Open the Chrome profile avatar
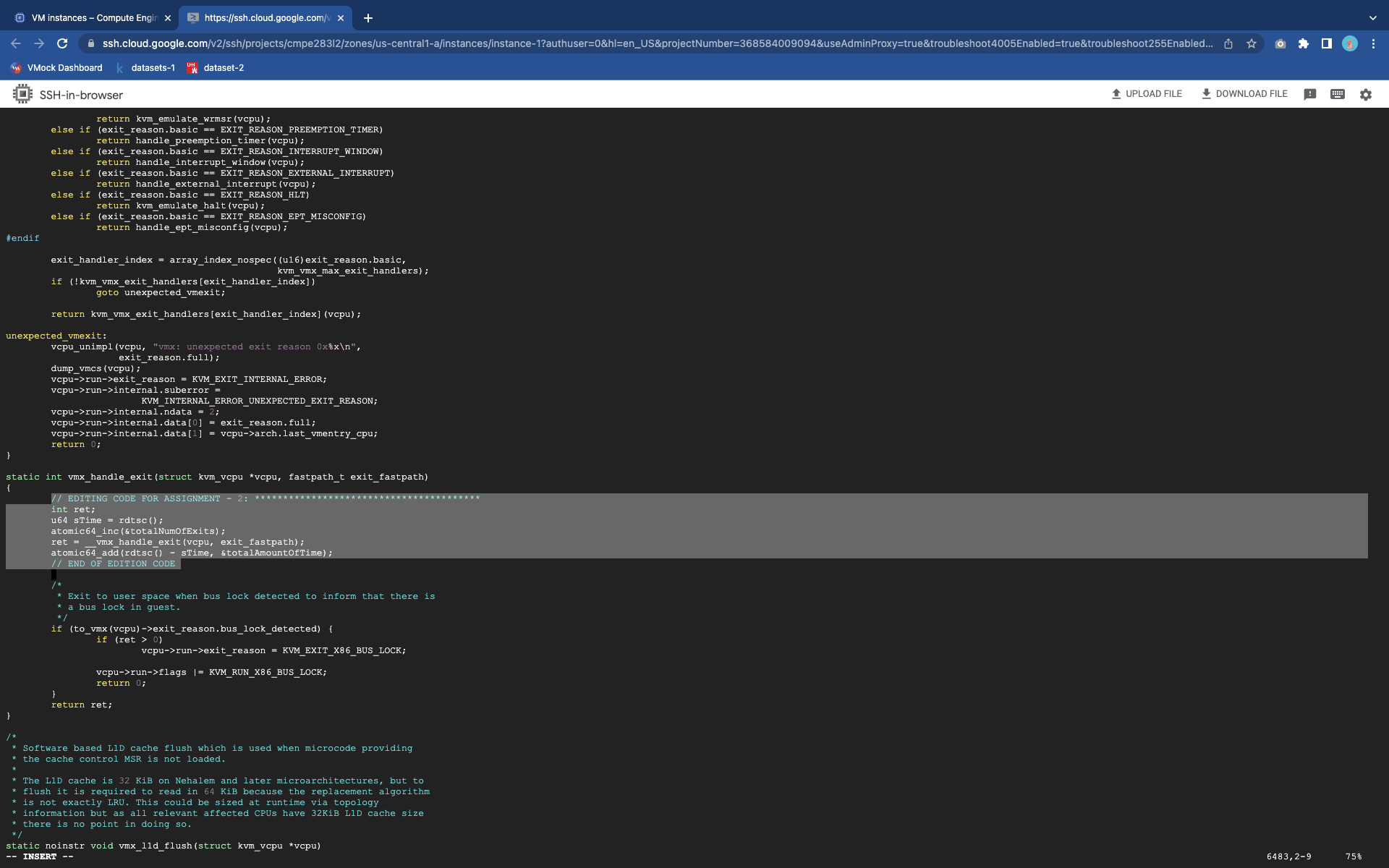1389x868 pixels. click(1351, 43)
